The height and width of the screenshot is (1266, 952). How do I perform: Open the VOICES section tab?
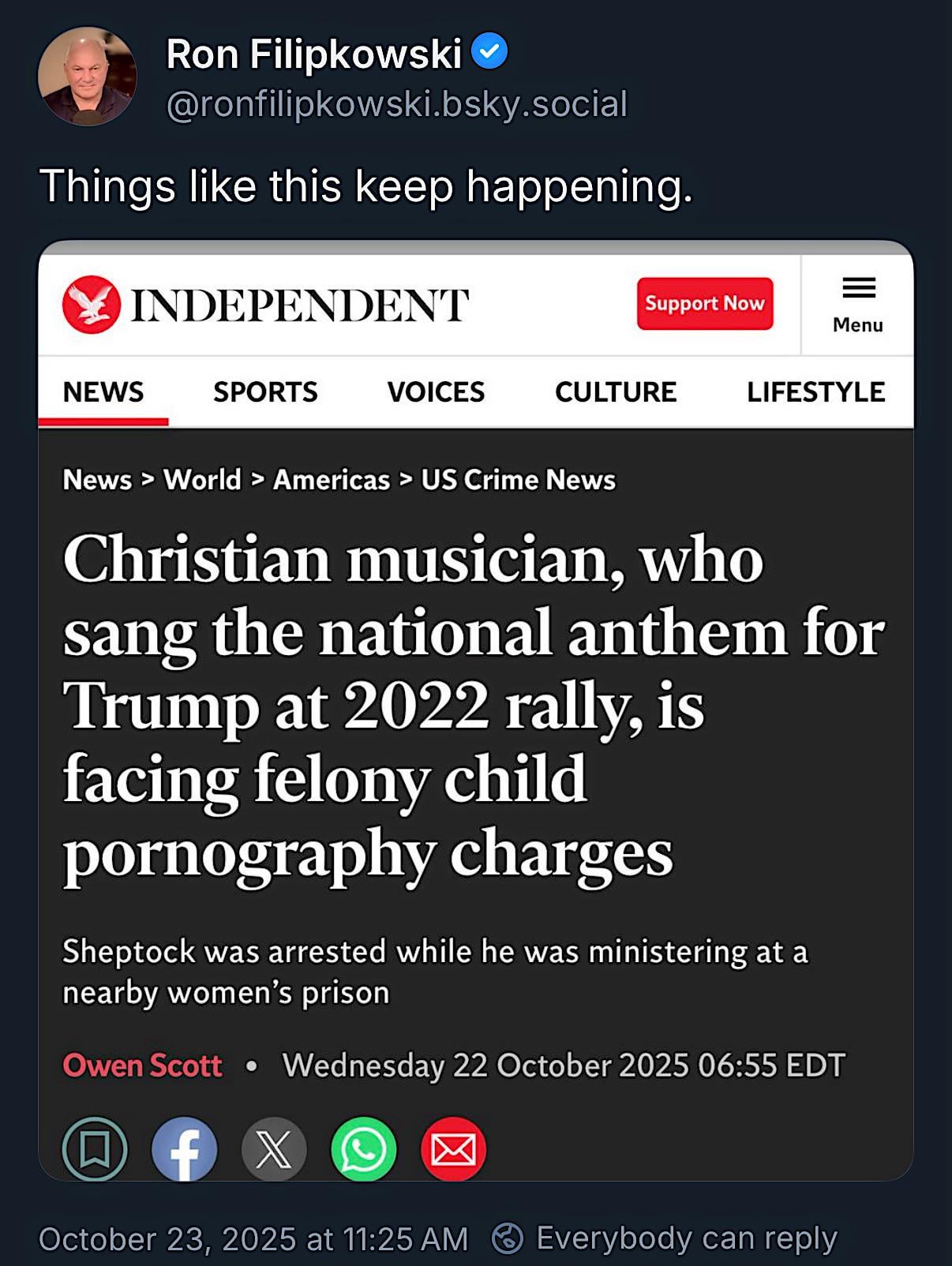click(436, 392)
